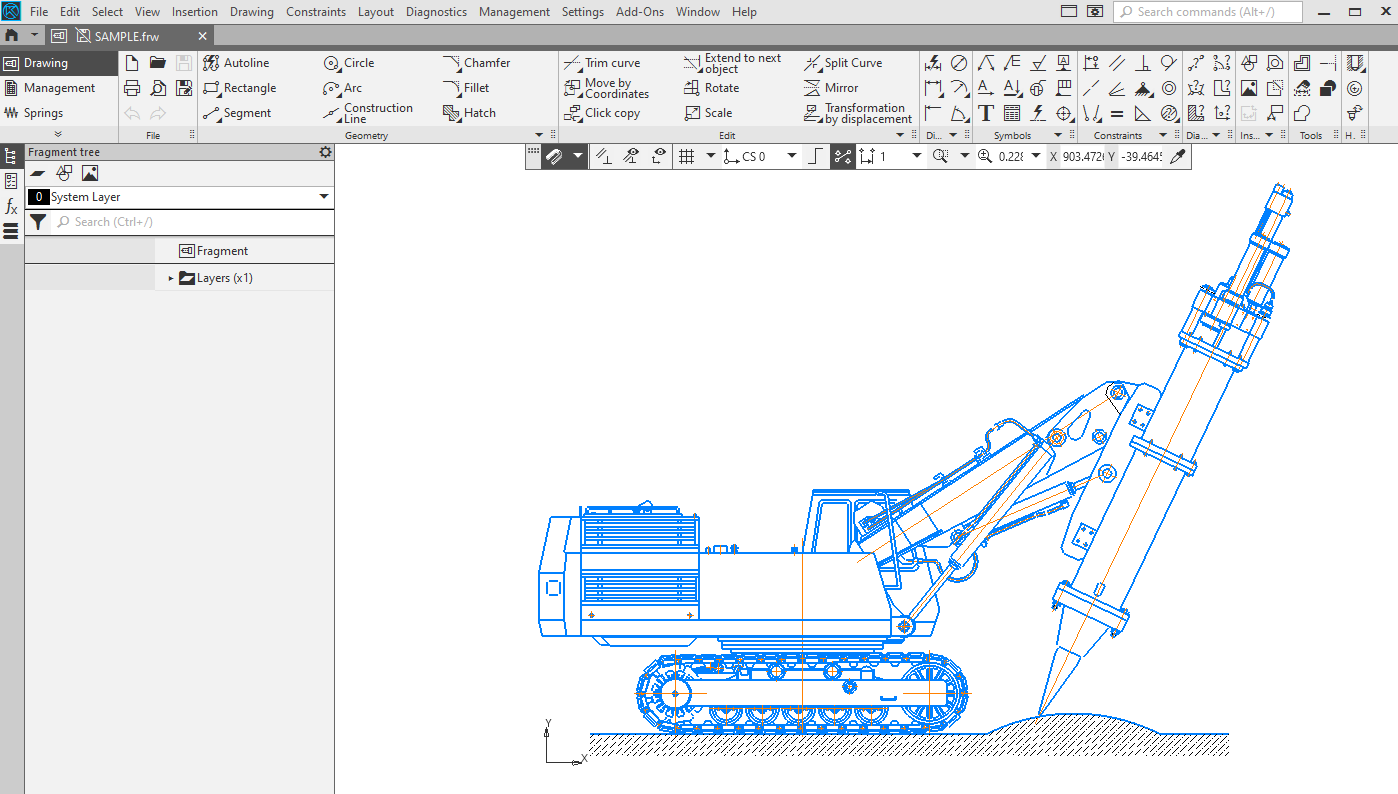Toggle the snaps magnet button

point(555,156)
